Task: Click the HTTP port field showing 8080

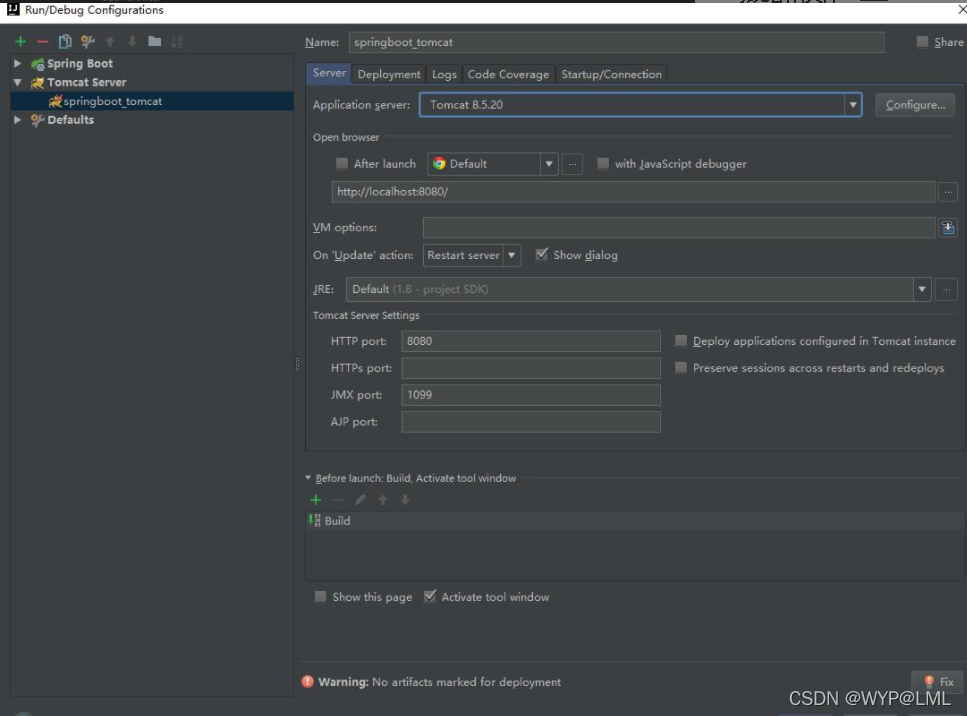Action: pyautogui.click(x=531, y=341)
